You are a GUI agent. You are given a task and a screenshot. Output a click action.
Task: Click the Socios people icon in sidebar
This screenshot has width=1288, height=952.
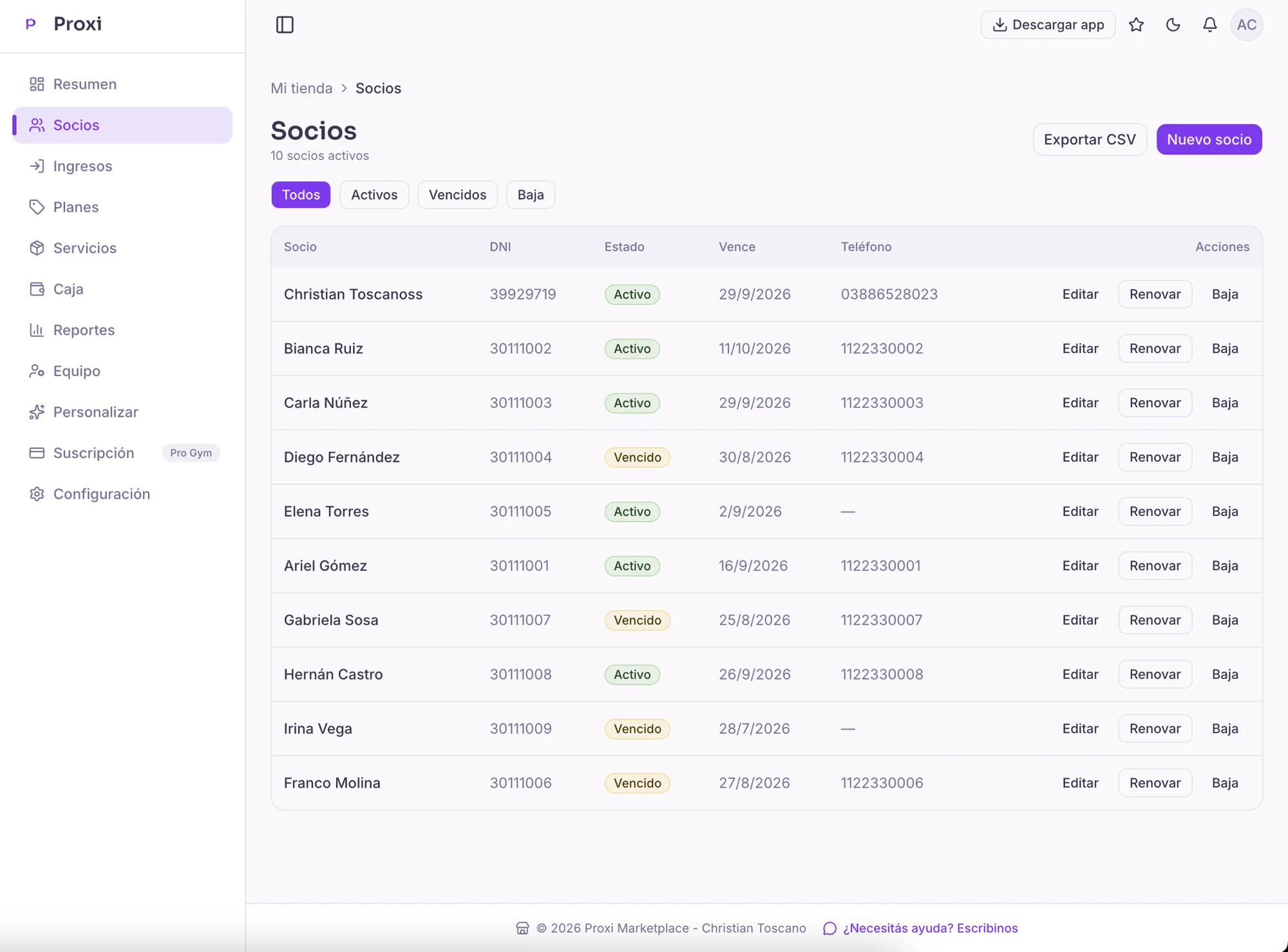[37, 125]
